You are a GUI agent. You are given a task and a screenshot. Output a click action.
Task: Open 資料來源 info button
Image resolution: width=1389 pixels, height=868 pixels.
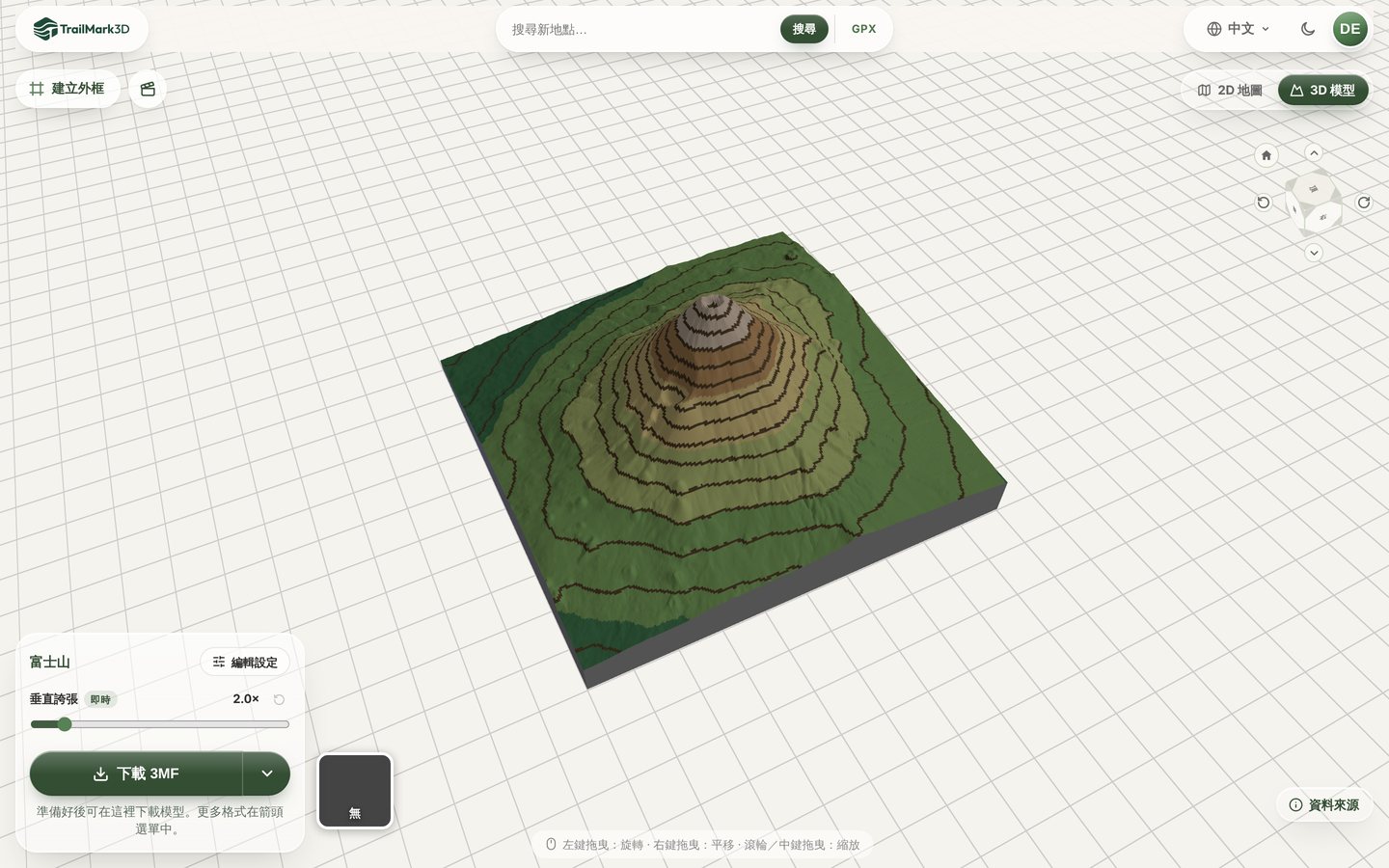[x=1323, y=804]
